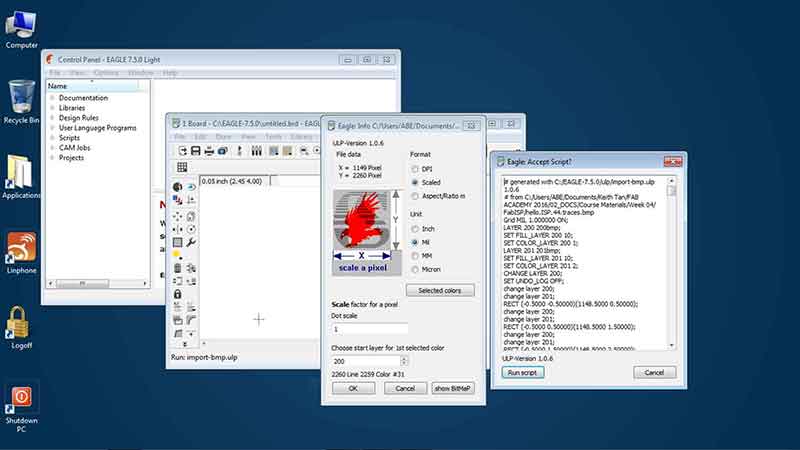Select the Move tool in Board palette
This screenshot has width=800, height=450.
click(x=177, y=216)
